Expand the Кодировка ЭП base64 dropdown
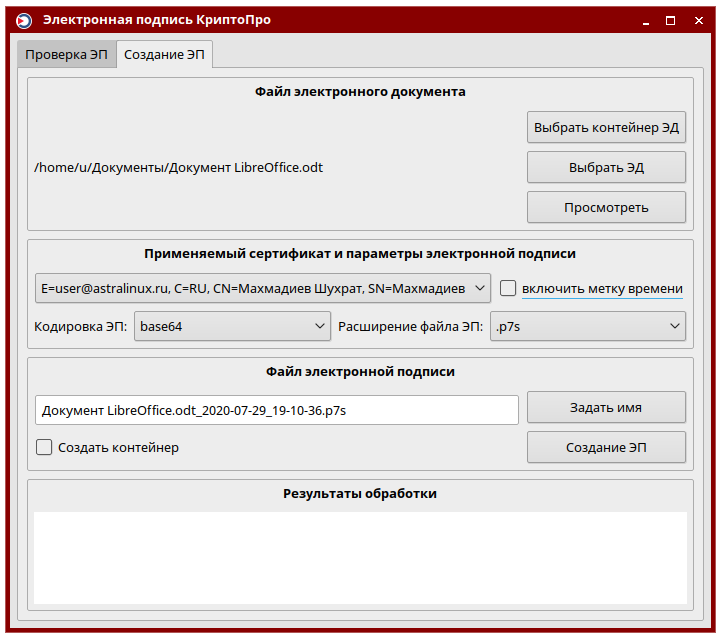This screenshot has width=719, height=636. click(232, 326)
